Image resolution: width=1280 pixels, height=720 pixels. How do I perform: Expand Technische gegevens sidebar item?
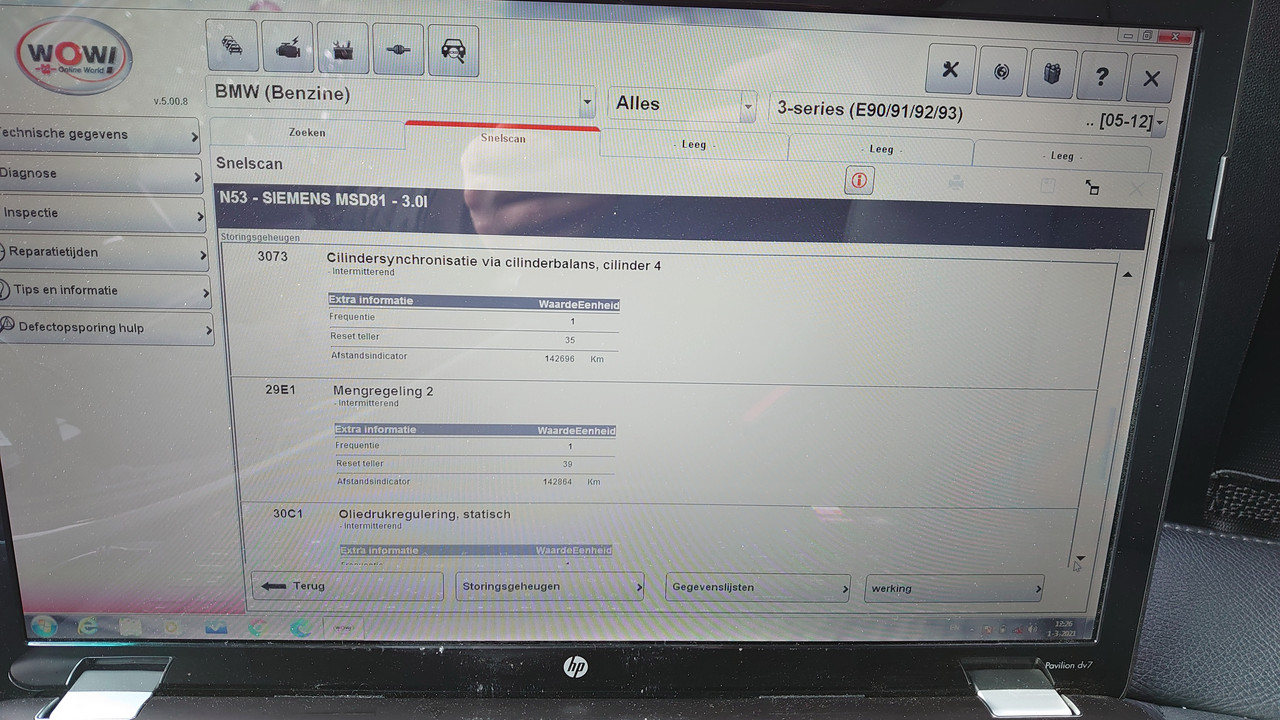[98, 134]
